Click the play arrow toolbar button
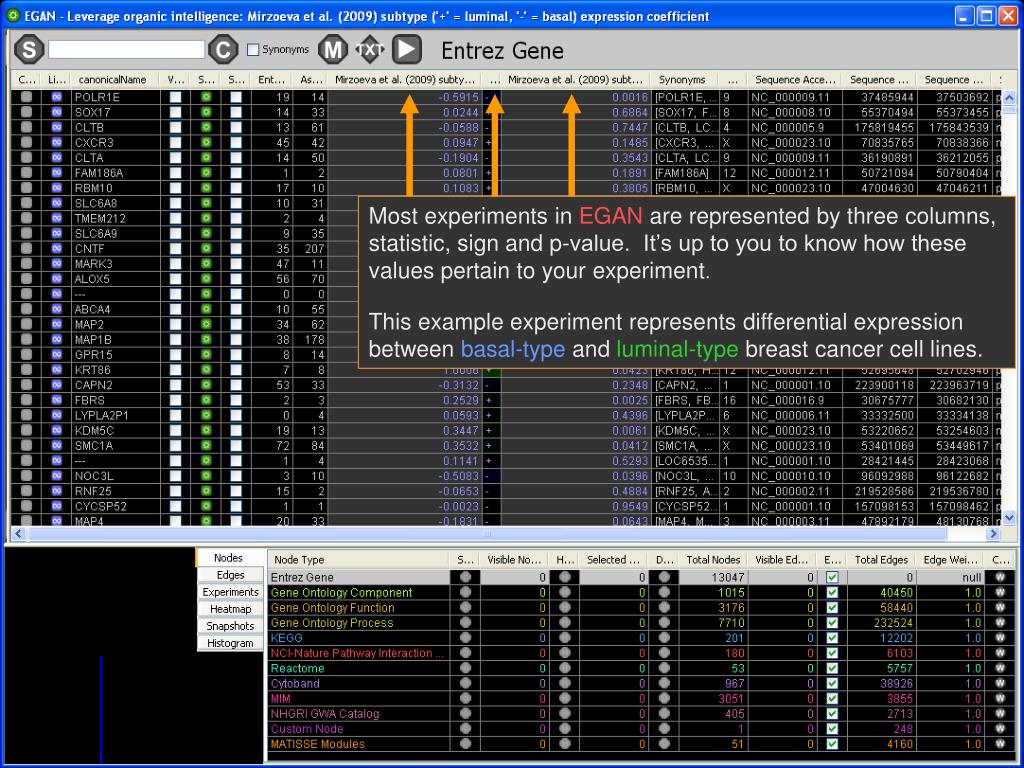The height and width of the screenshot is (768, 1024). tap(406, 50)
